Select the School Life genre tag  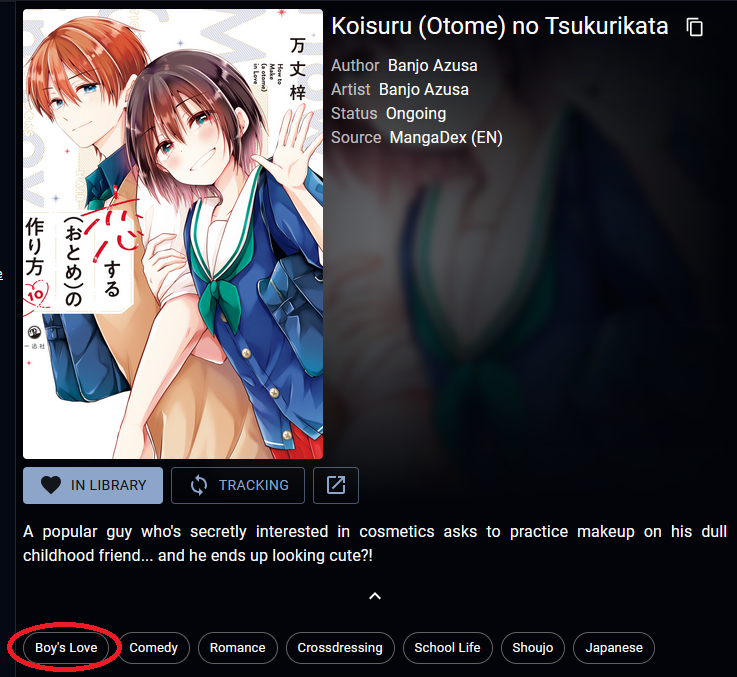(447, 648)
